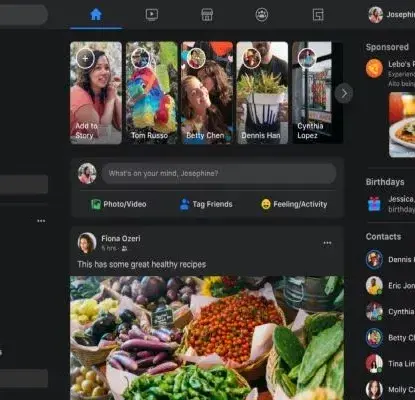Click the blue Tag Friends icon
This screenshot has height=400, width=415.
point(184,204)
